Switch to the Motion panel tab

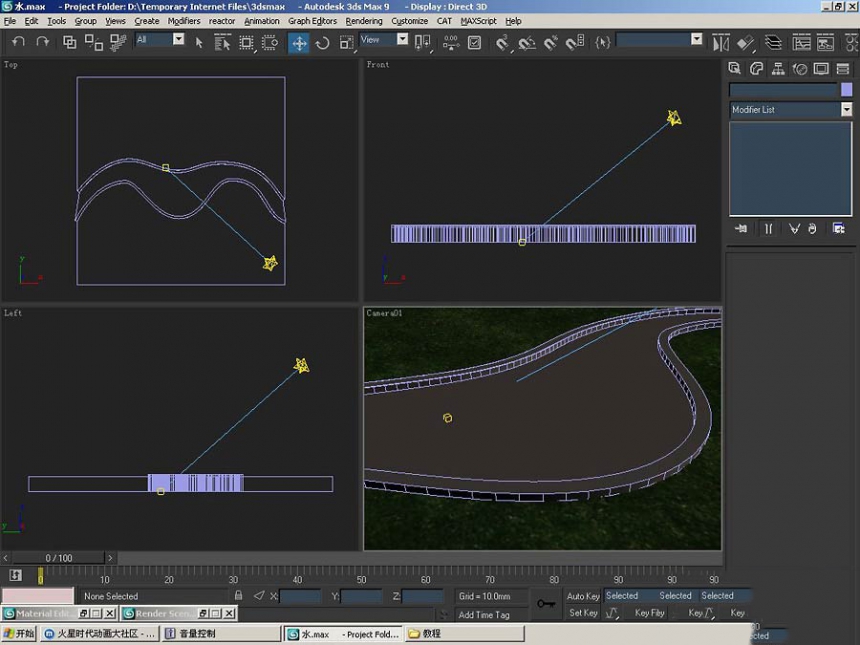(800, 69)
